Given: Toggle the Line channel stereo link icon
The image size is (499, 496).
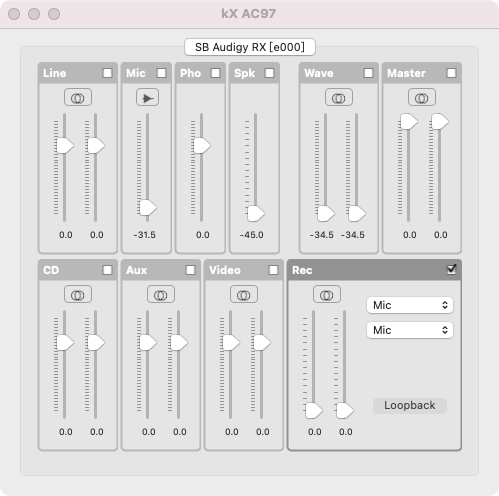Looking at the screenshot, I should tap(78, 97).
